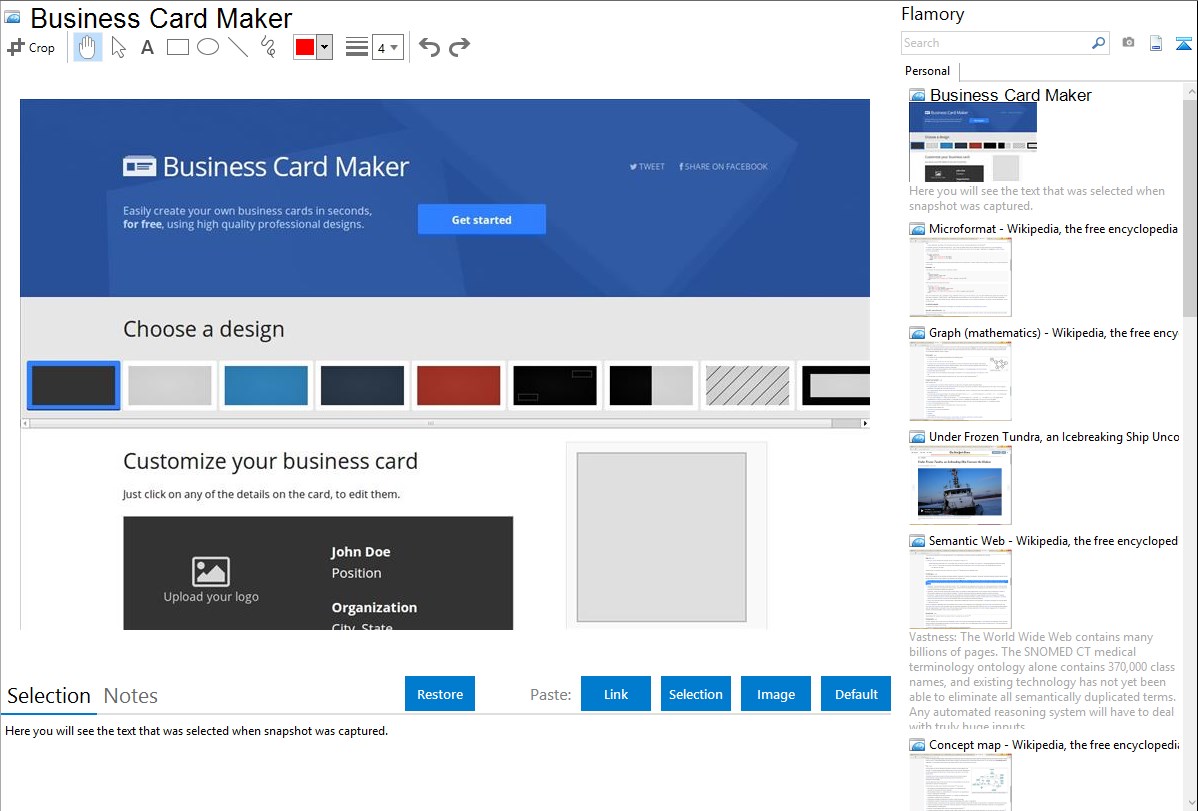This screenshot has width=1198, height=811.
Task: Click the Restore button
Action: pyautogui.click(x=440, y=694)
